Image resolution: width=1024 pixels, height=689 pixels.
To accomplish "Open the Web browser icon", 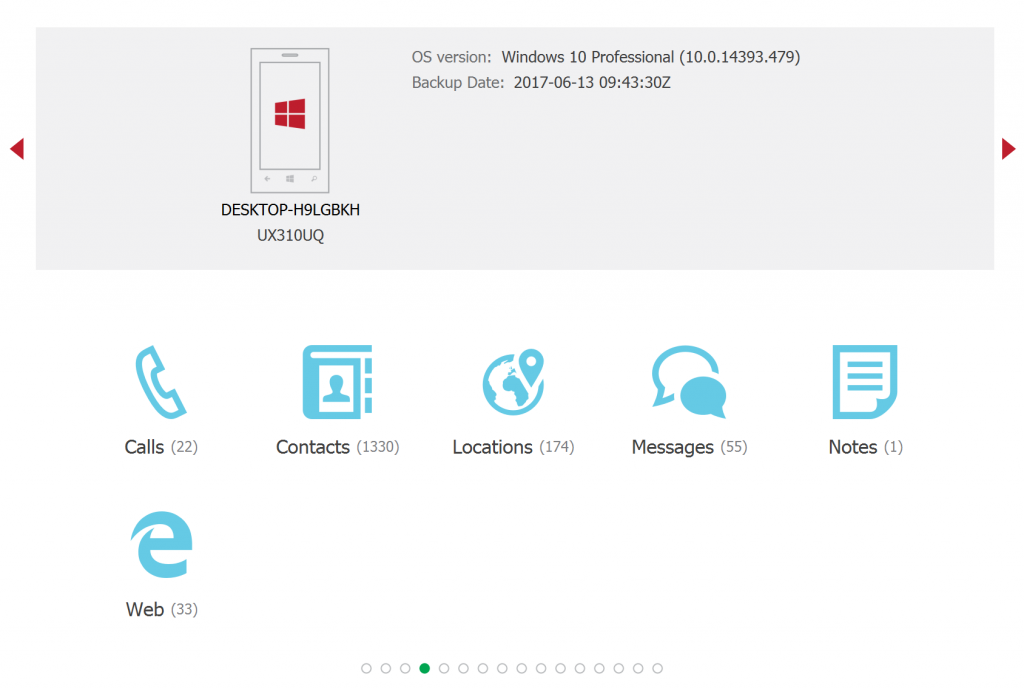I will [161, 544].
